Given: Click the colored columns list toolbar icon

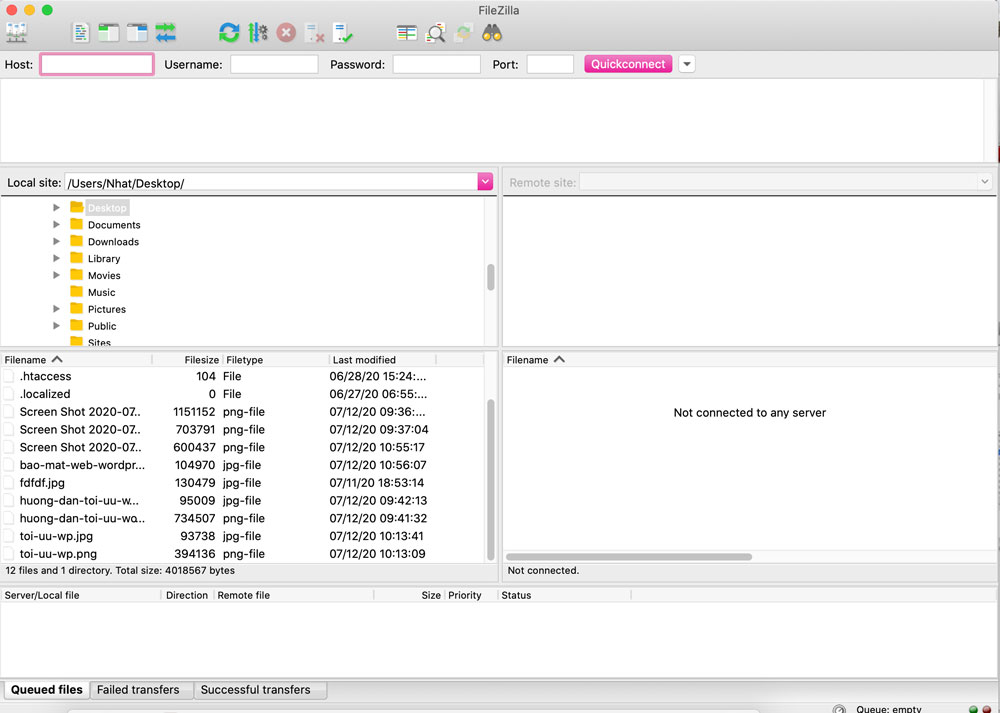Looking at the screenshot, I should [406, 33].
